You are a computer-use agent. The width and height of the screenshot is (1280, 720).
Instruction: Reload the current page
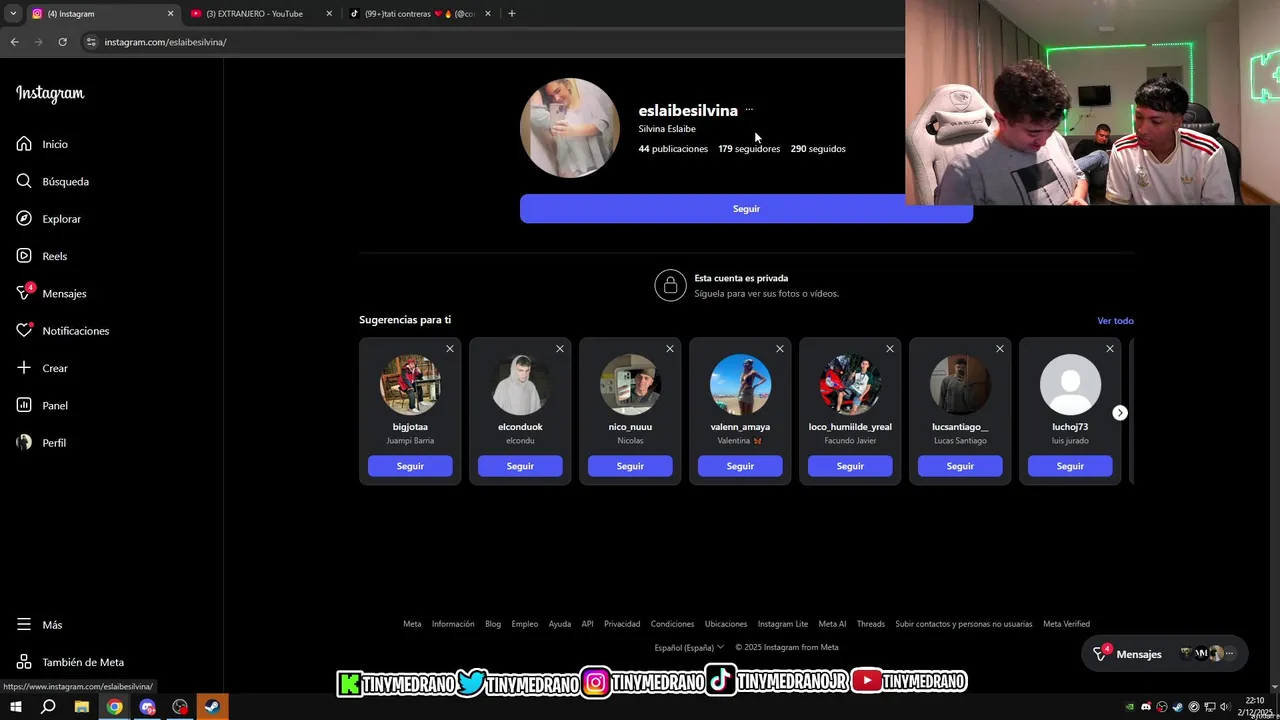(62, 42)
